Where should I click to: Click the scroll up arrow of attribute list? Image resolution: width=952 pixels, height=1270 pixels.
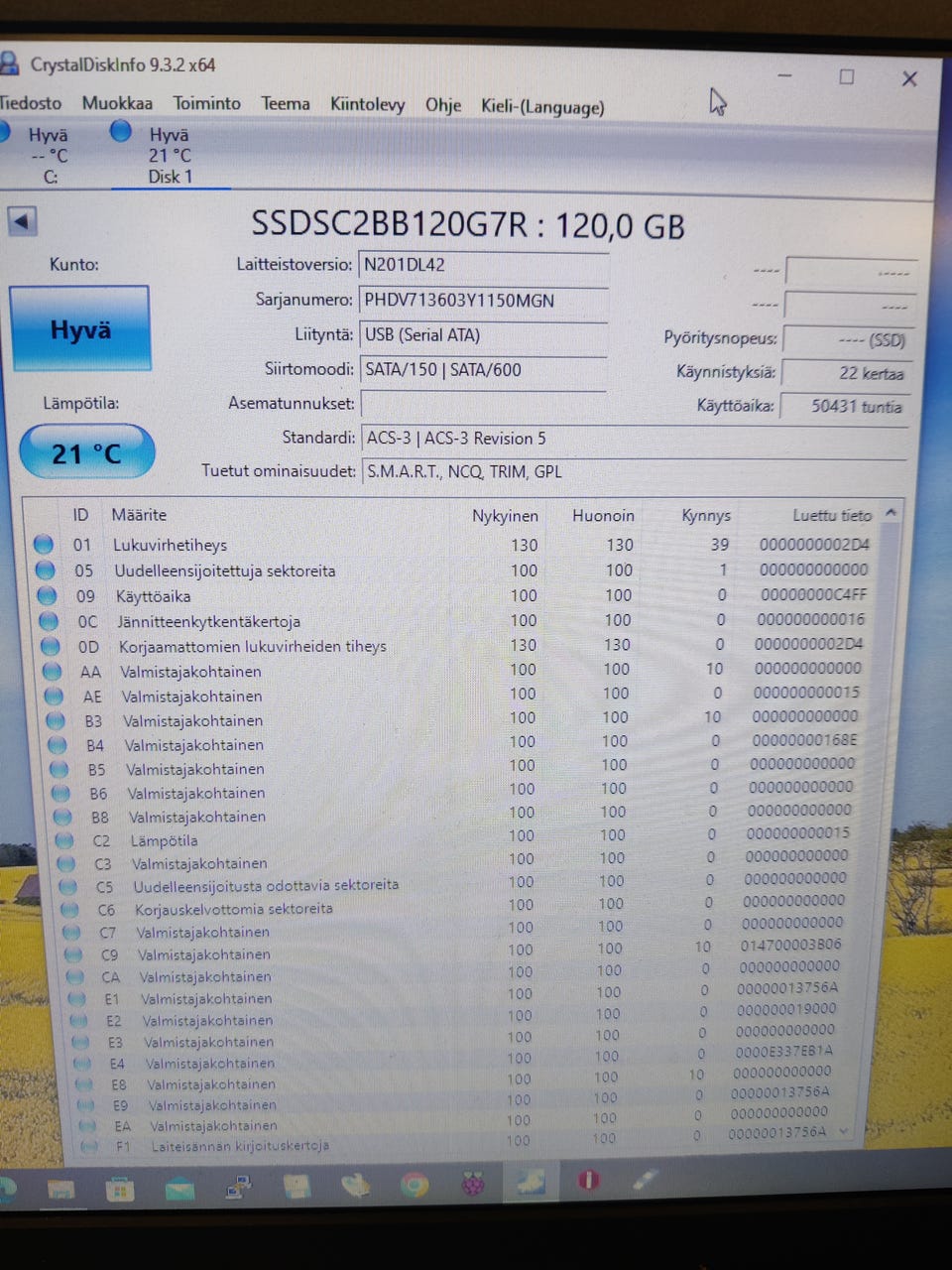tap(891, 513)
